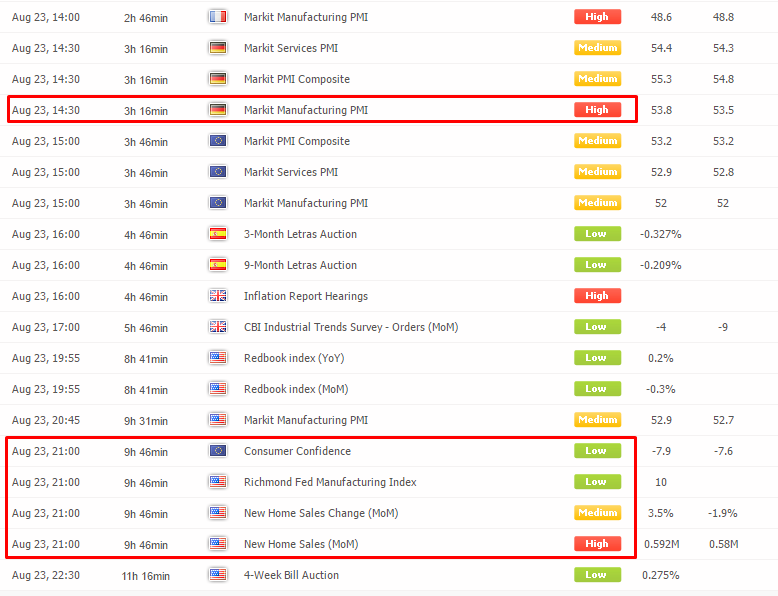The image size is (778, 596).
Task: Open the 14:00 Markit Manufacturing PMI event
Action: coord(306,17)
